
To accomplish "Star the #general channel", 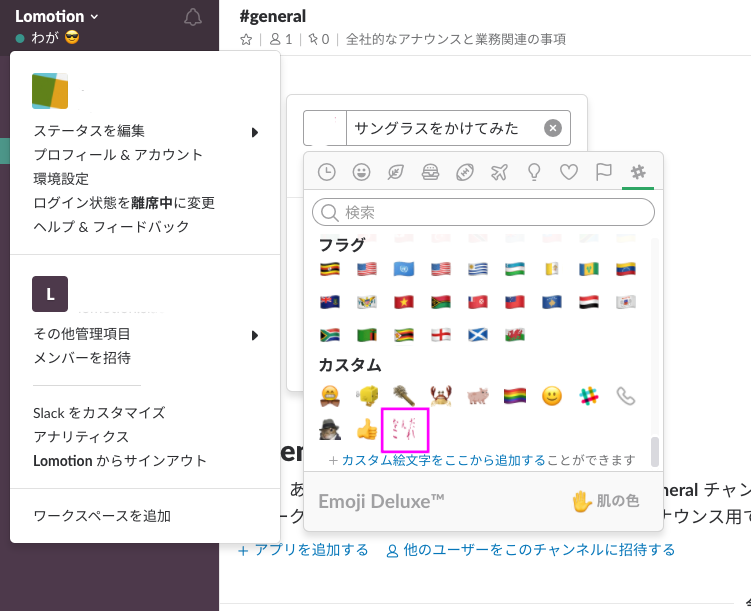I will coord(246,40).
